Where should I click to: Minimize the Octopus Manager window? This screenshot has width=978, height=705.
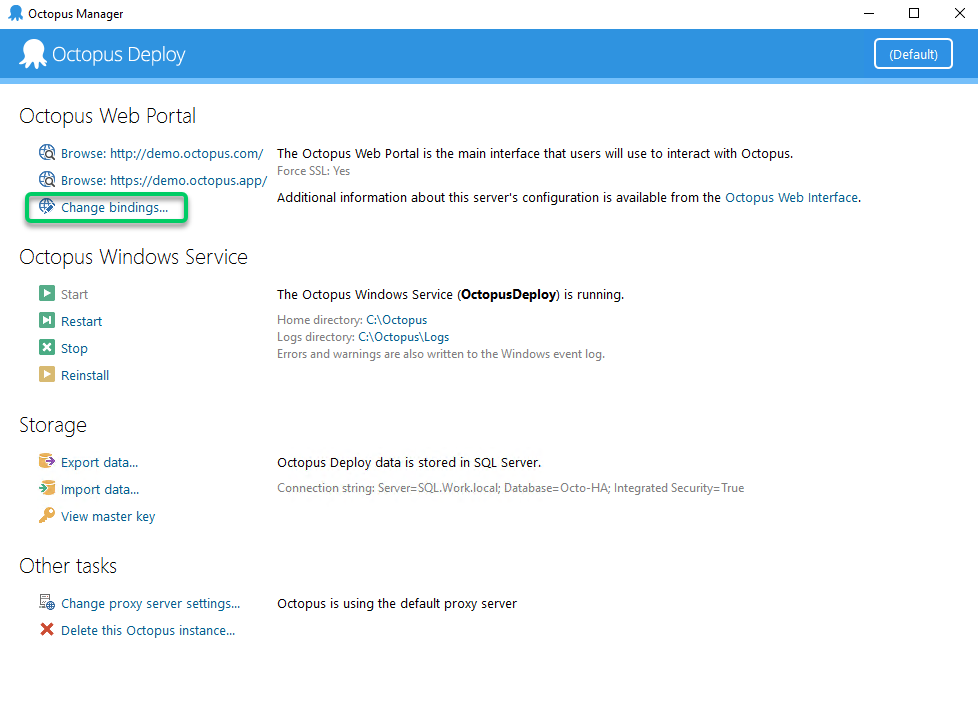pos(869,14)
